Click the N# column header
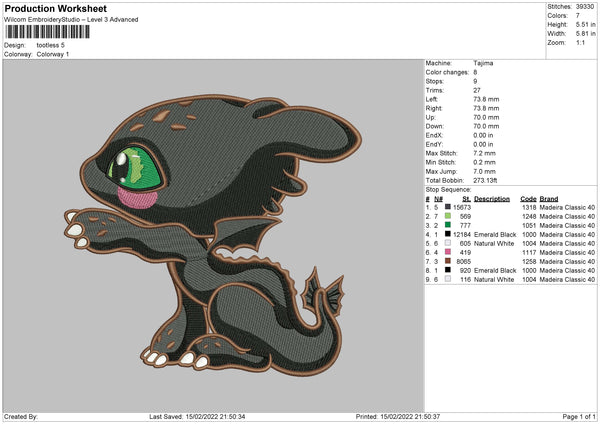The image size is (600, 424). [x=438, y=199]
